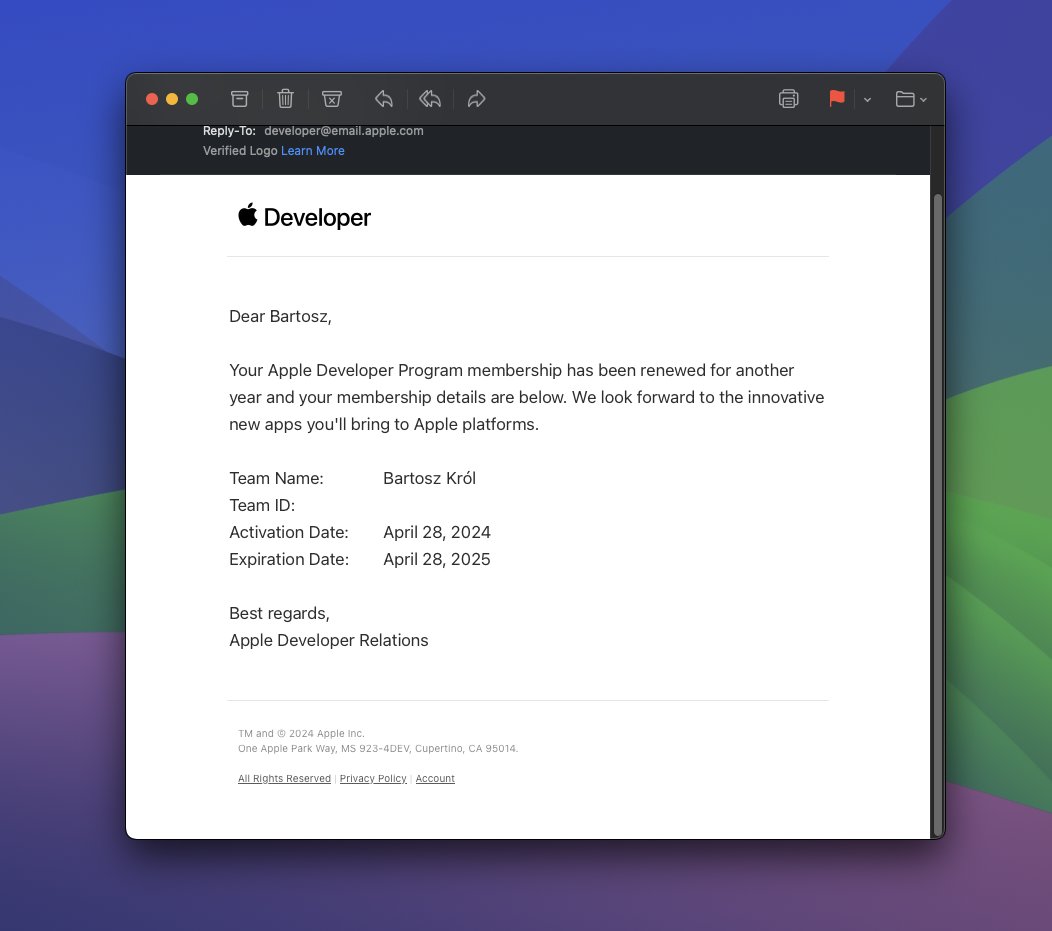Open the Account footer link
Image resolution: width=1052 pixels, height=931 pixels.
coord(435,779)
